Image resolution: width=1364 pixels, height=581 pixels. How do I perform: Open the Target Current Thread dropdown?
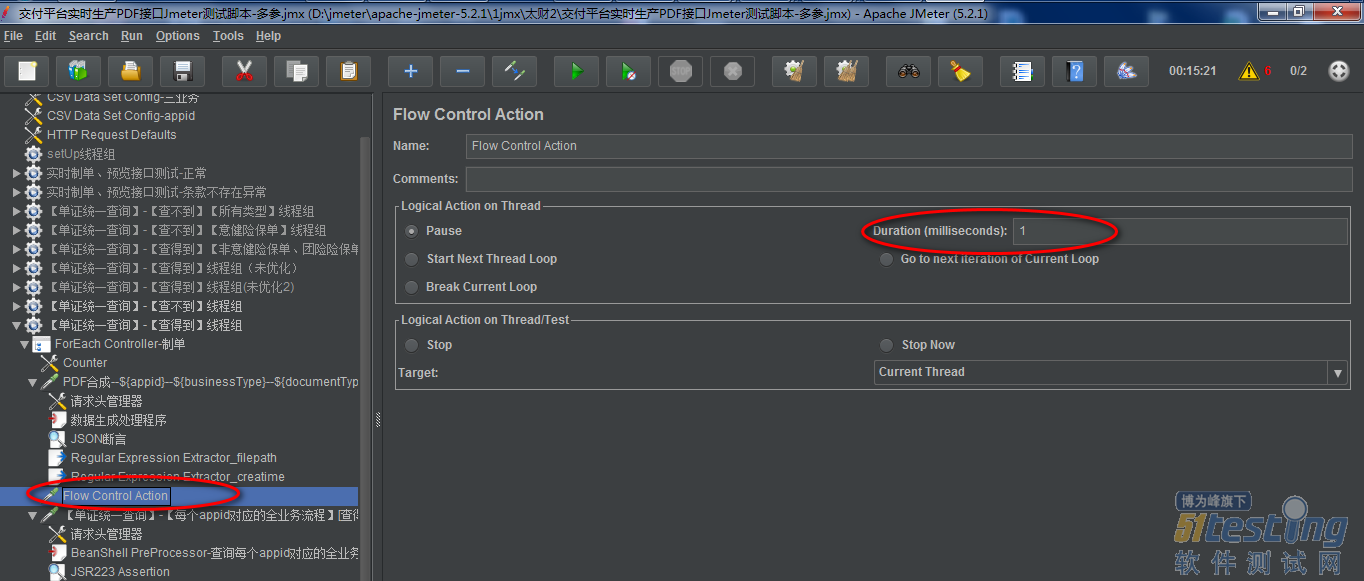click(1111, 372)
